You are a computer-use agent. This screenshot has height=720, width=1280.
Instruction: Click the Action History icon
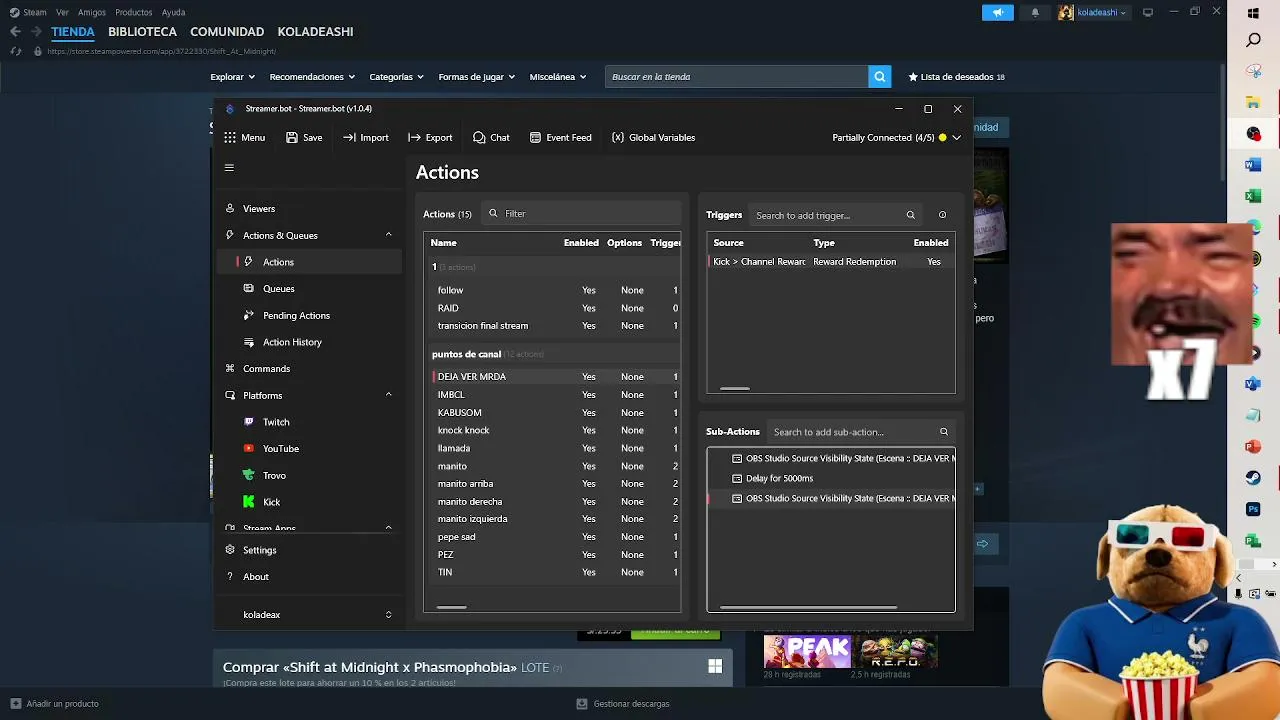[249, 342]
